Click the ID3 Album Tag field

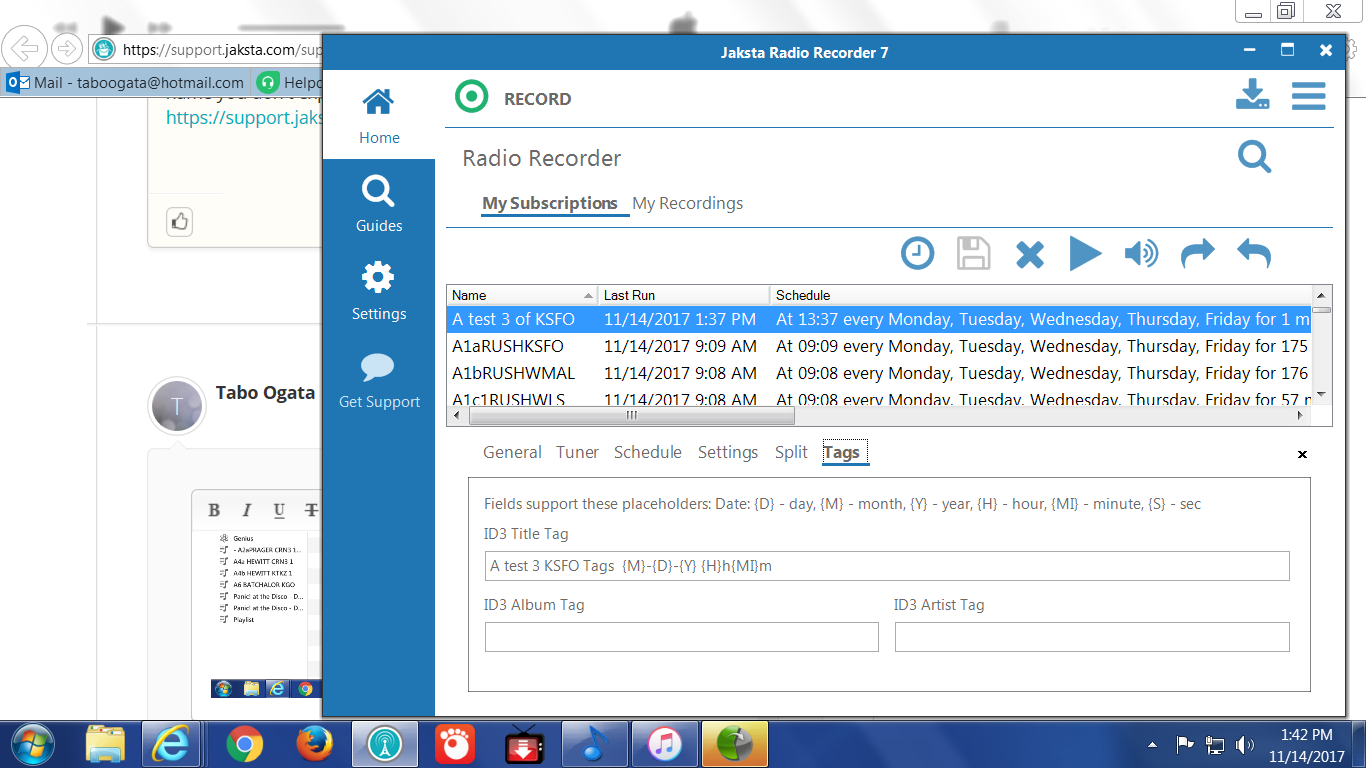[x=682, y=637]
